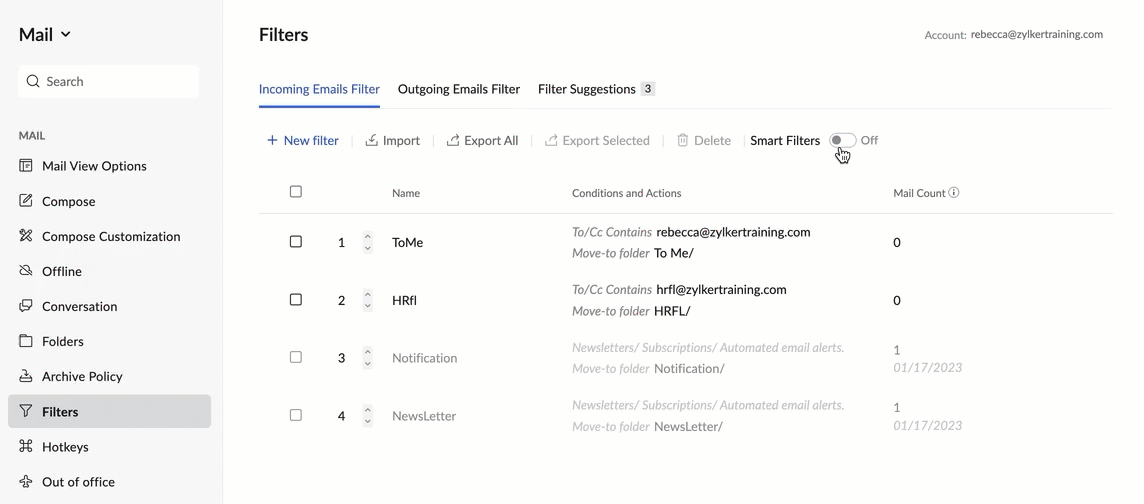Click the Delete button label

pos(713,141)
